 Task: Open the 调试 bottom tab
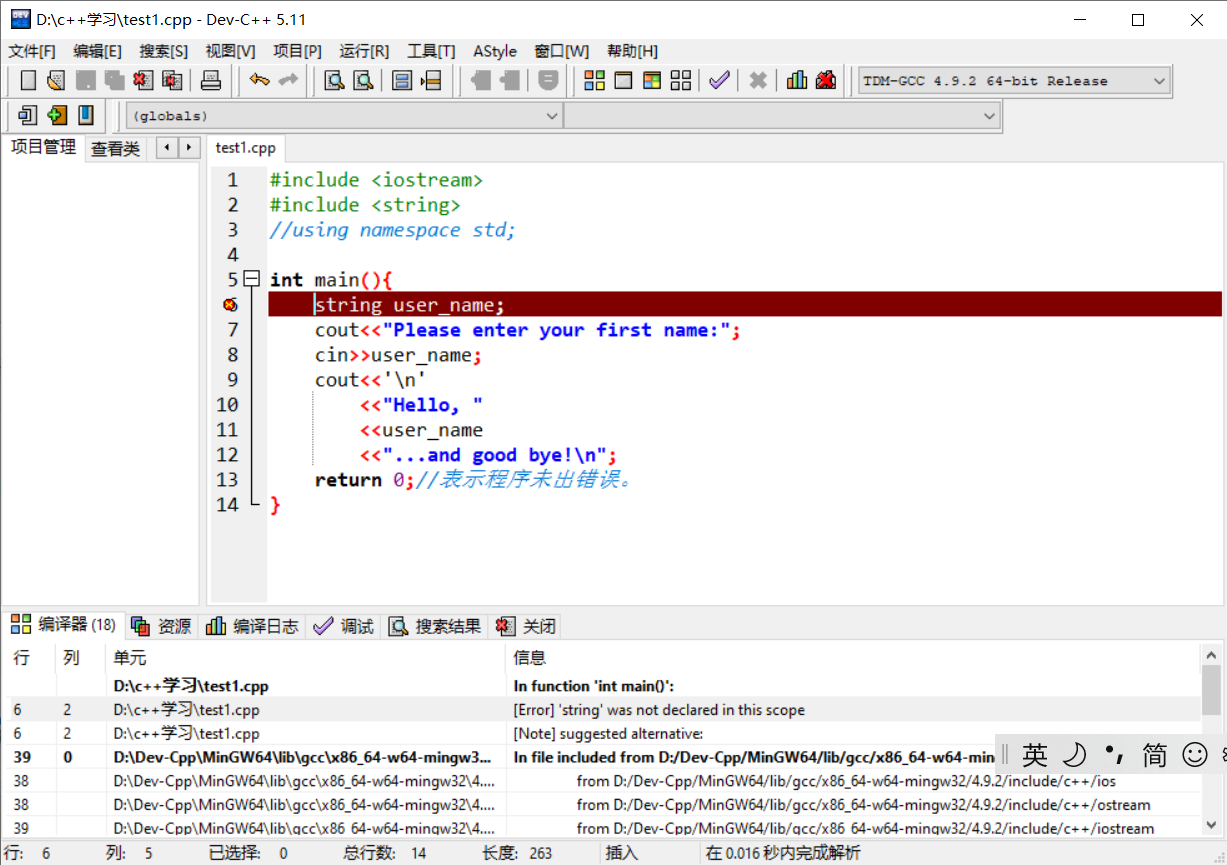point(344,626)
